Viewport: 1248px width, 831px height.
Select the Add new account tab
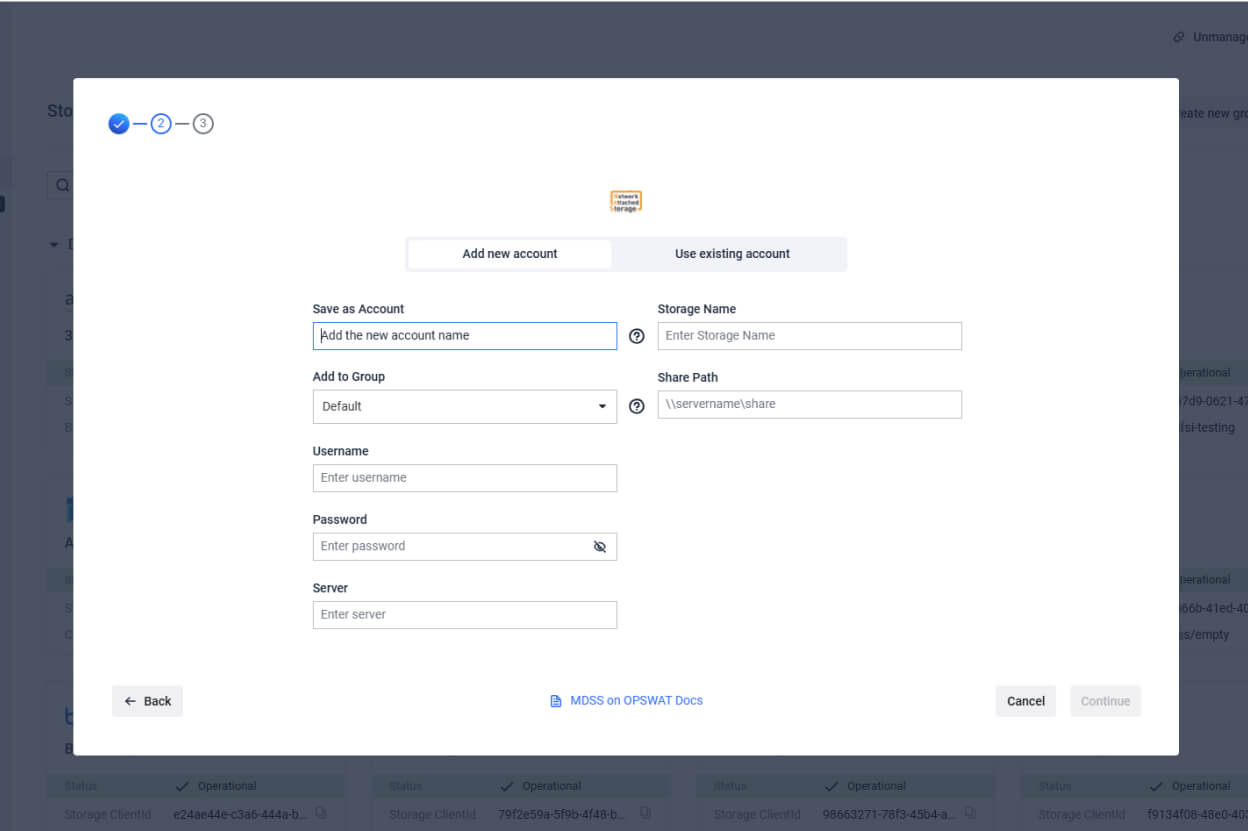coord(509,254)
